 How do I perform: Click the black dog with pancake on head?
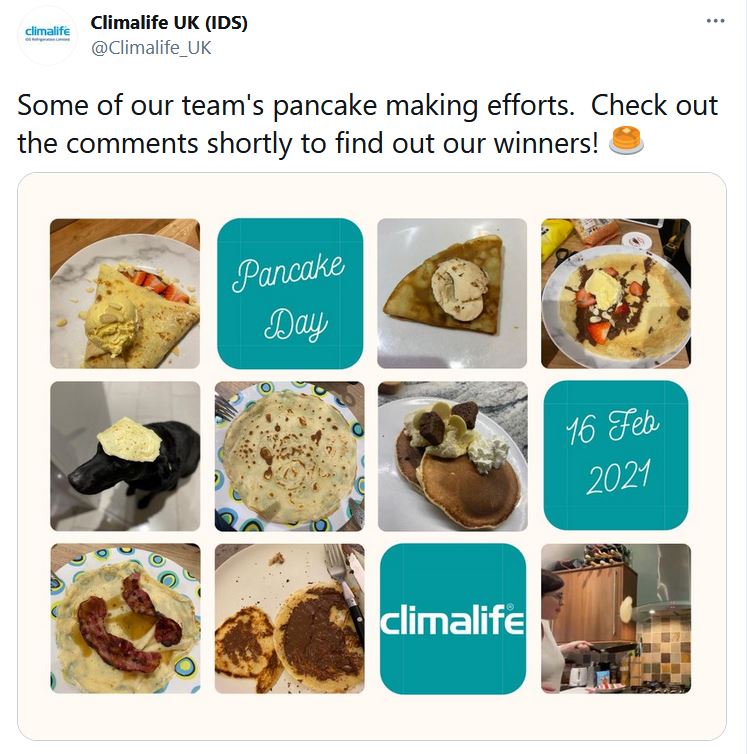point(125,456)
